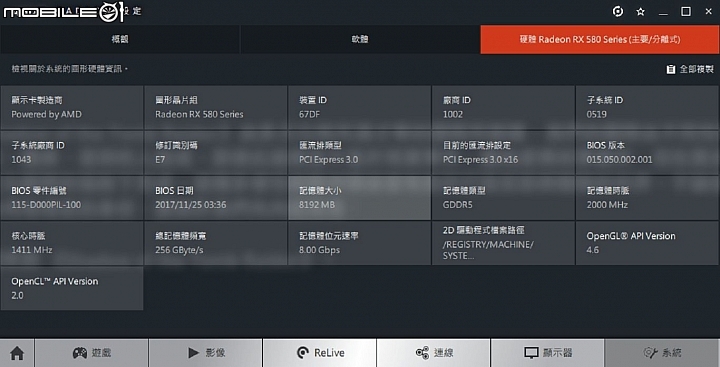Select the 記憶體位元速率 8.00 Gbps tile
Viewport: 720px width, 367px height.
click(360, 243)
